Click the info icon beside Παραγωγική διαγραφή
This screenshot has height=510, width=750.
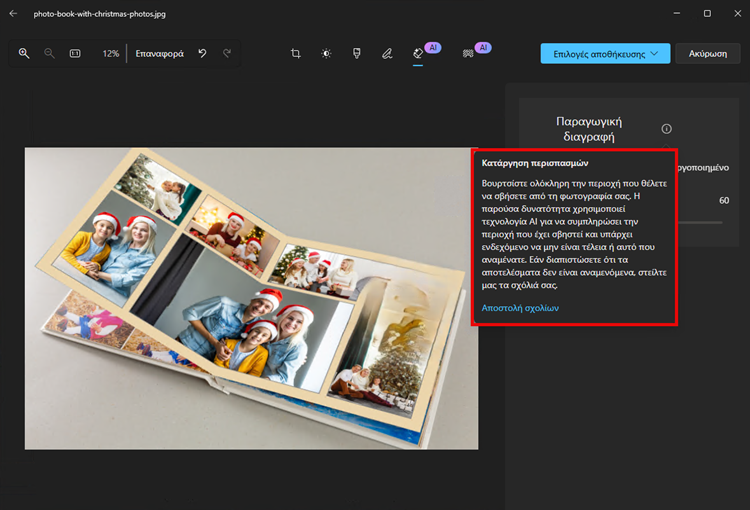tap(667, 129)
